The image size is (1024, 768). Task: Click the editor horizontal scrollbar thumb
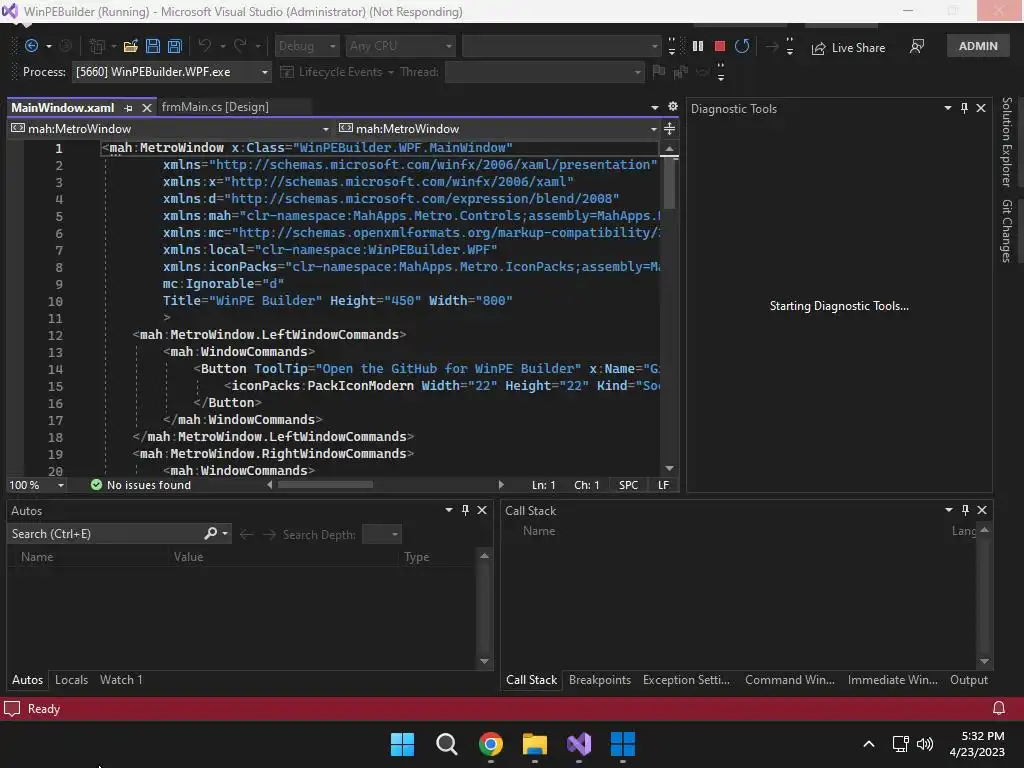pos(325,485)
